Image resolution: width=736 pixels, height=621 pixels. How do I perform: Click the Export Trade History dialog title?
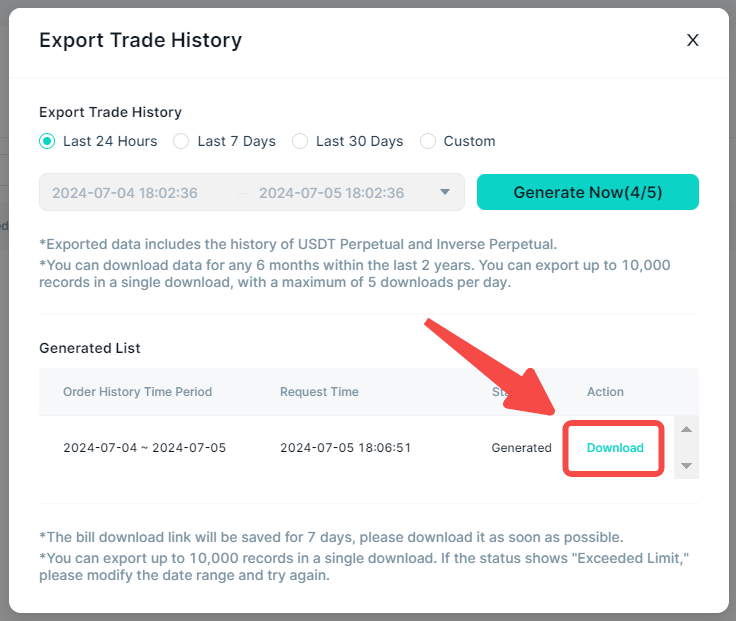coord(140,40)
